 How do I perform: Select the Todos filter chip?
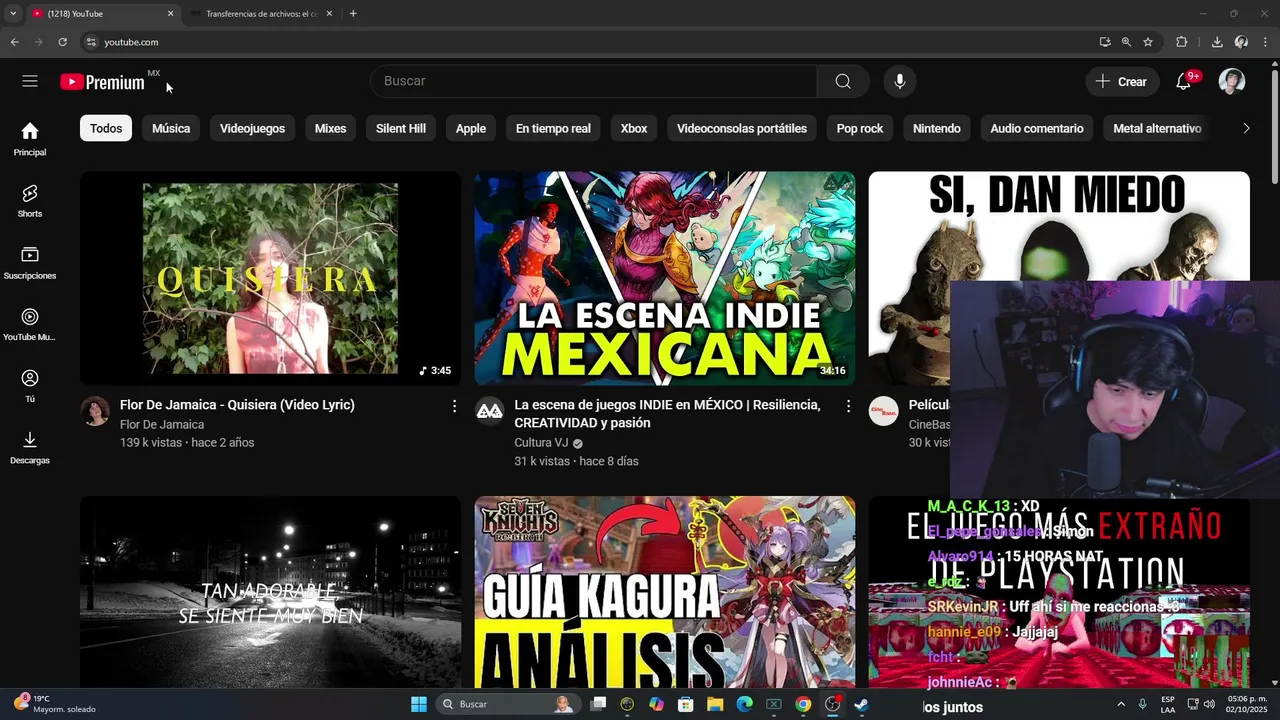click(106, 128)
